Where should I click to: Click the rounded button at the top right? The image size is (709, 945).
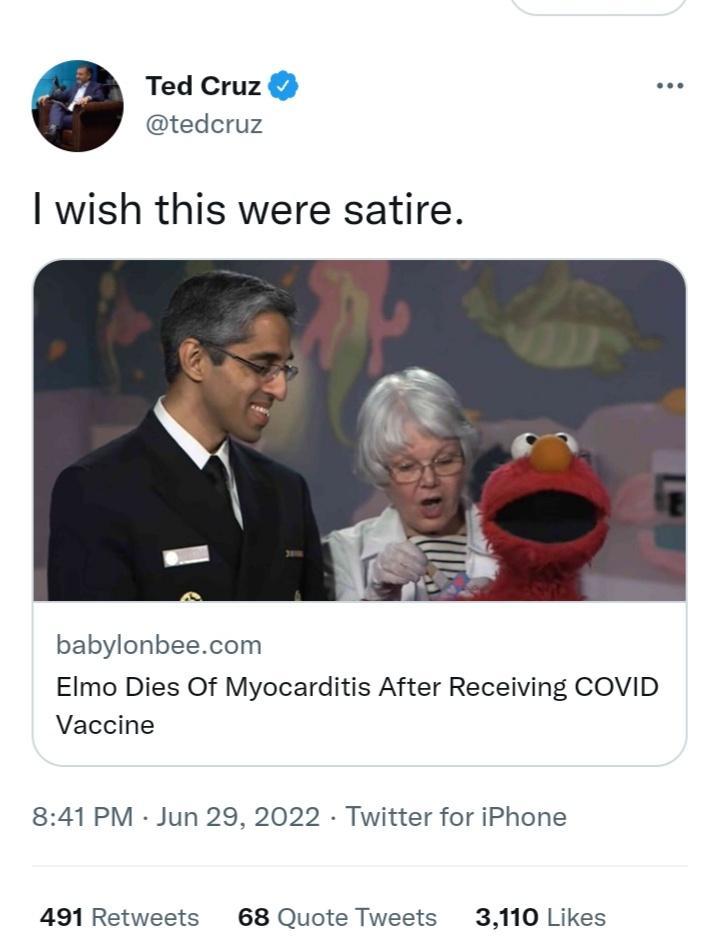(x=598, y=8)
